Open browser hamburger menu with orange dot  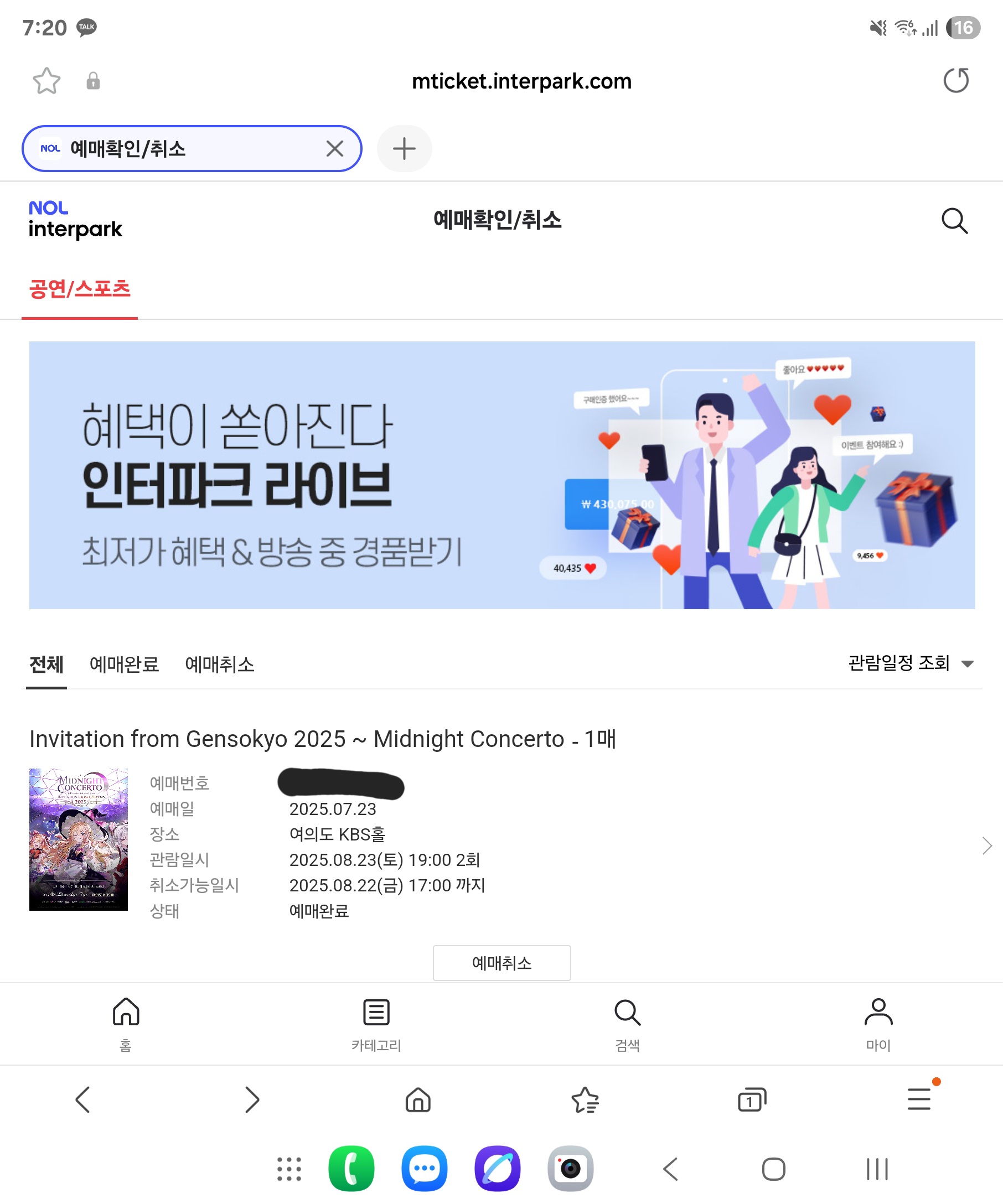[x=919, y=1098]
